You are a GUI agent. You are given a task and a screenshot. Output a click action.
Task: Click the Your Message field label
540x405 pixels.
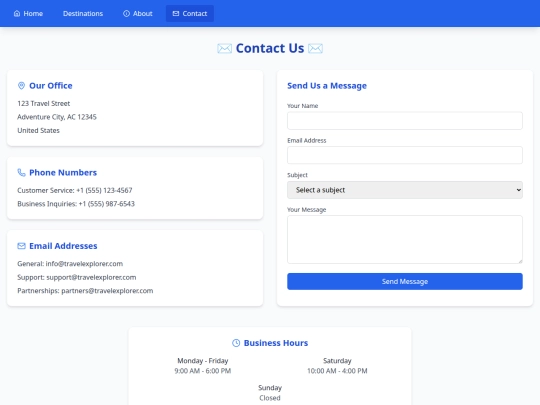307,210
